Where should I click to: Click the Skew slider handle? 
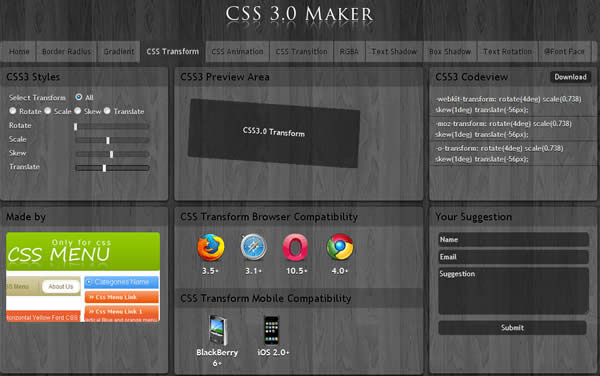coord(111,154)
